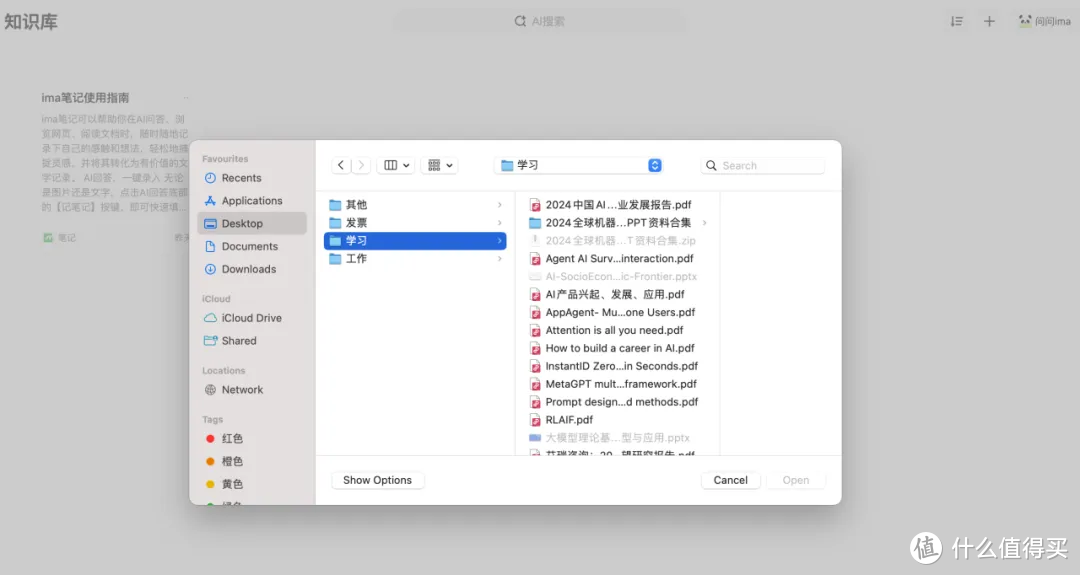
Task: Open the 工作 folder
Action: pyautogui.click(x=415, y=258)
